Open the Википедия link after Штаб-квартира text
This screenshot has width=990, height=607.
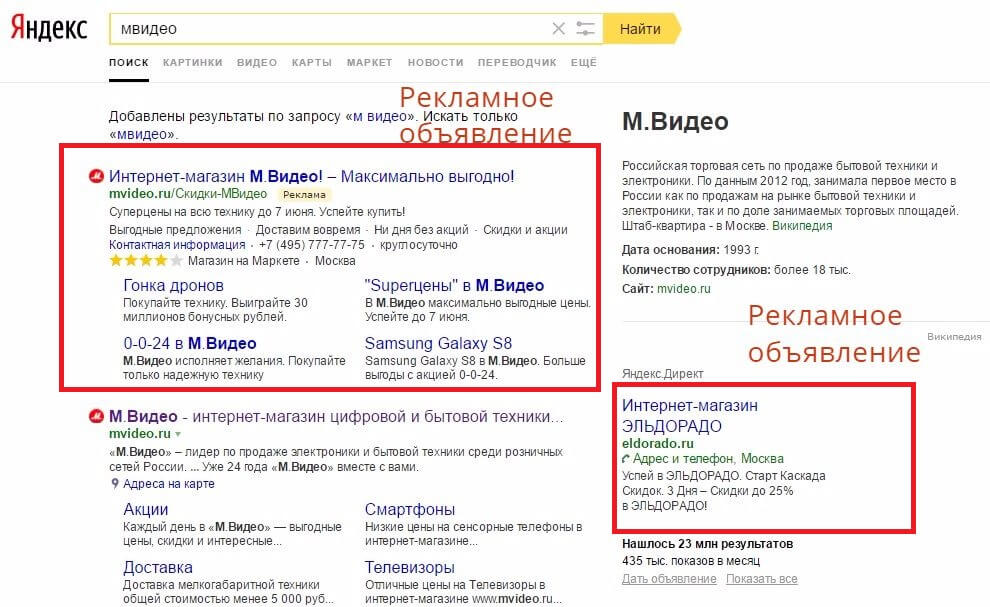pos(802,226)
